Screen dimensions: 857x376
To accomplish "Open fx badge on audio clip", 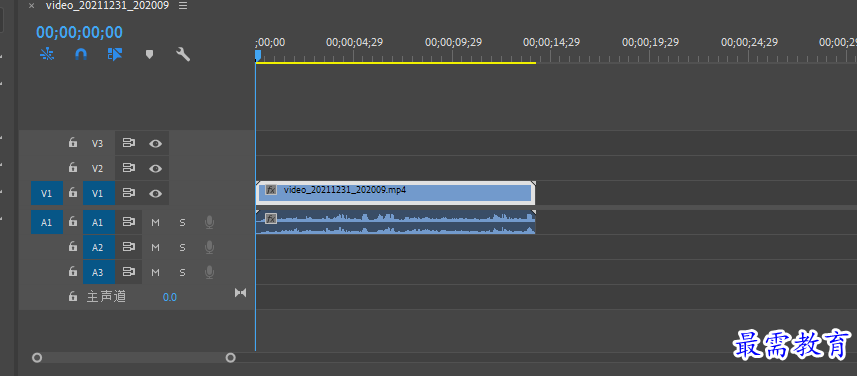I will click(x=271, y=219).
